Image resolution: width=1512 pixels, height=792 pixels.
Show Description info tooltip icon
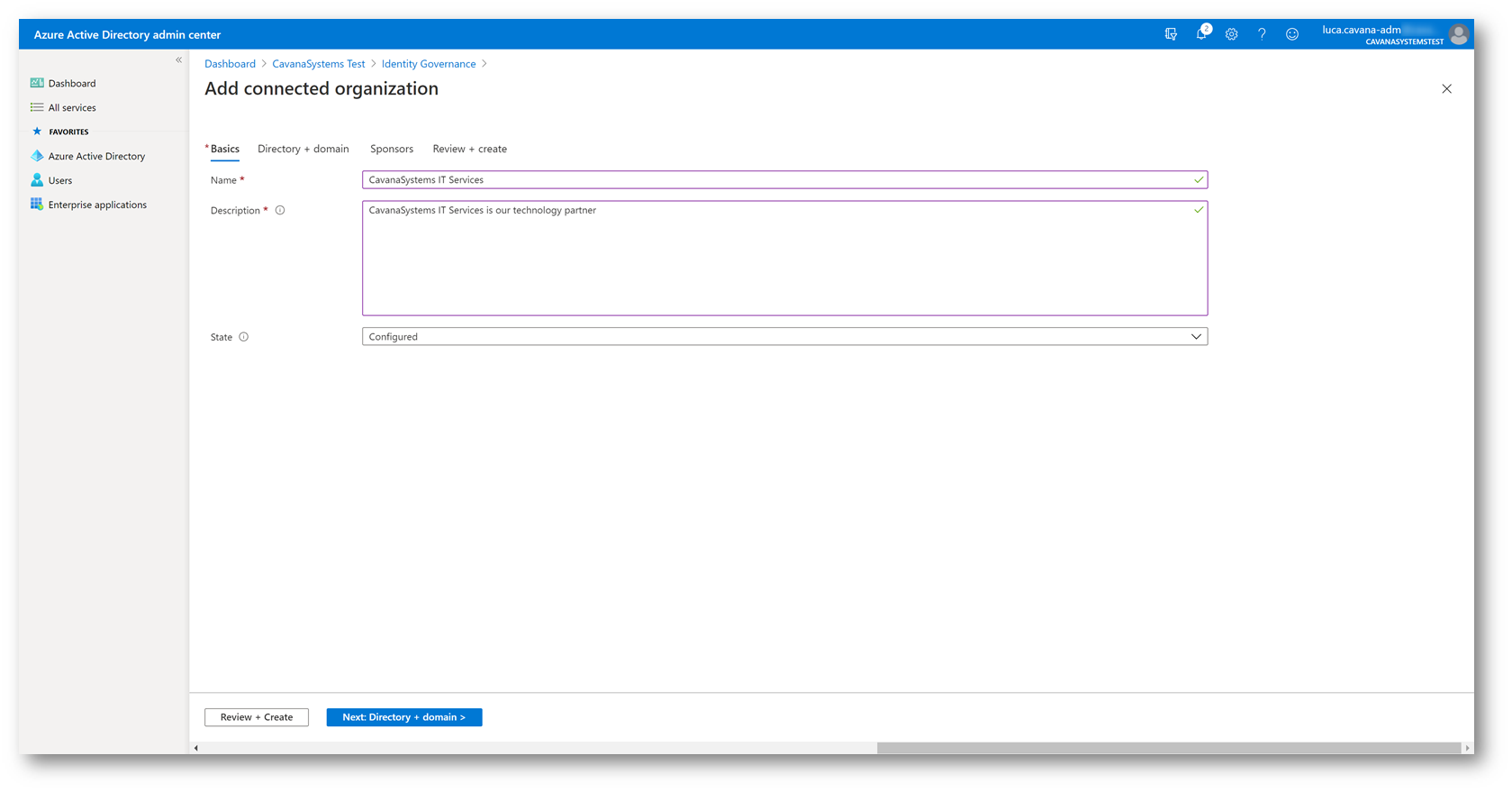coord(280,211)
